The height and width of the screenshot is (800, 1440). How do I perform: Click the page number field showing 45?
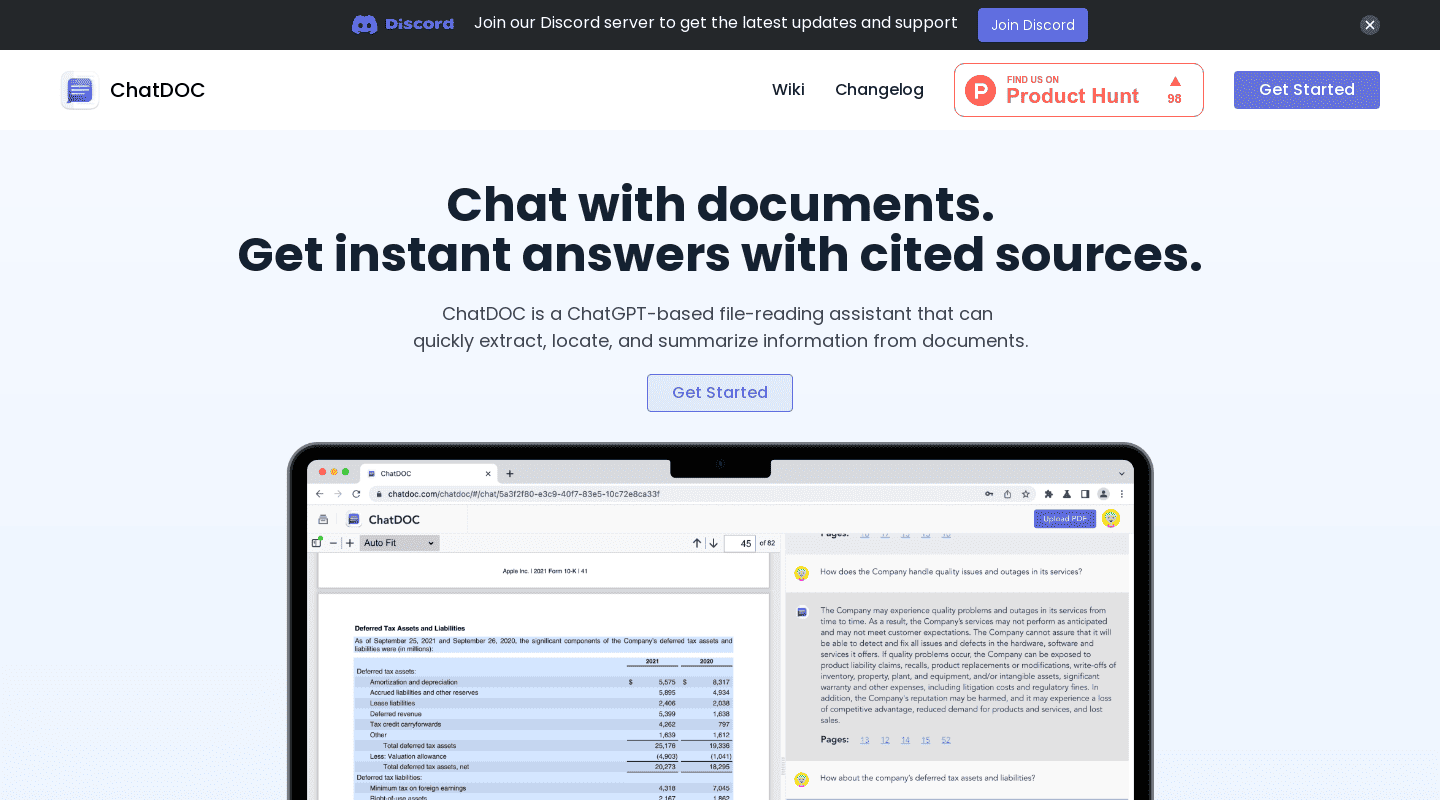point(740,544)
